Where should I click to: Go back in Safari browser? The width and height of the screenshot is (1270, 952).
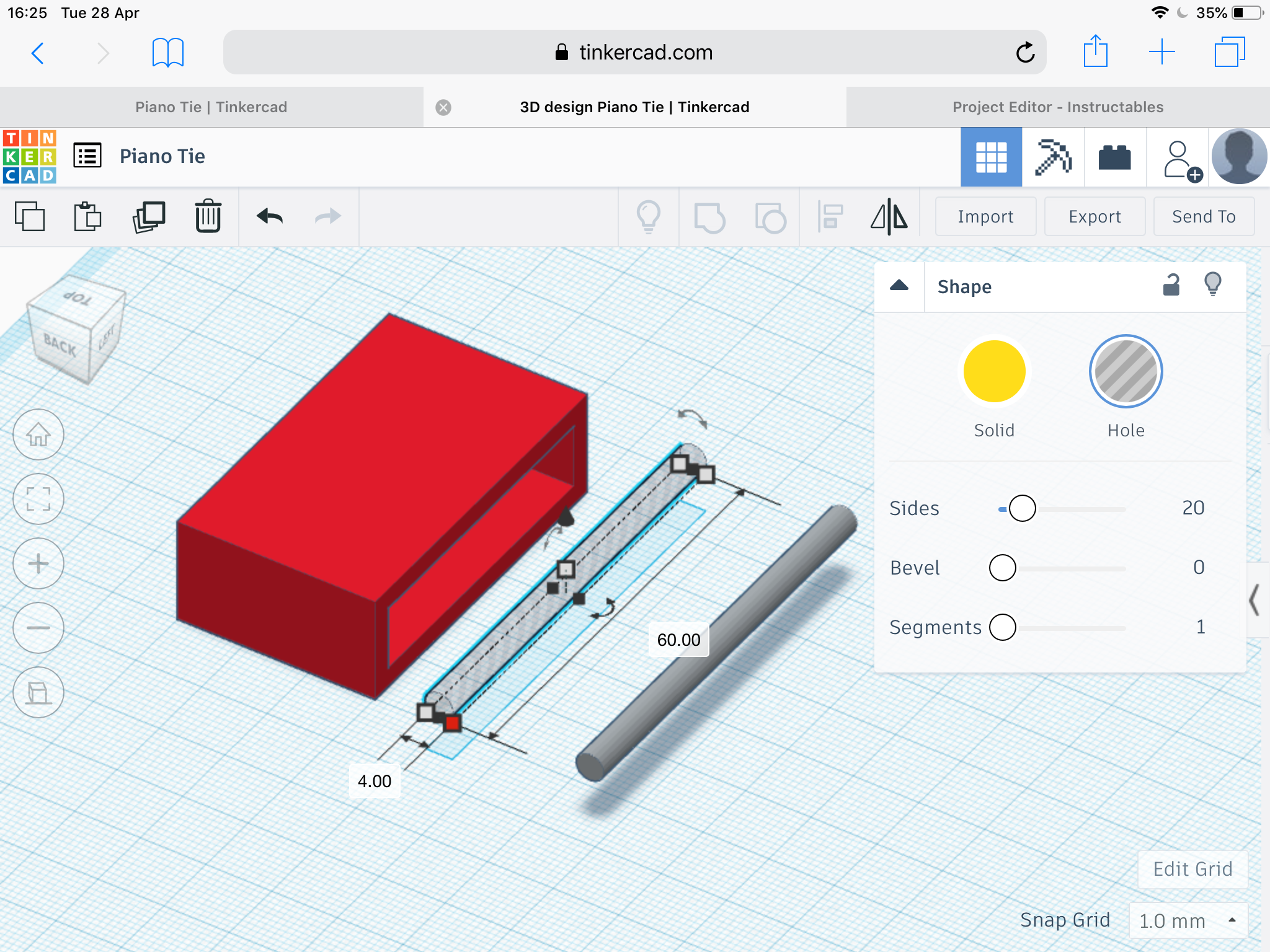click(38, 53)
